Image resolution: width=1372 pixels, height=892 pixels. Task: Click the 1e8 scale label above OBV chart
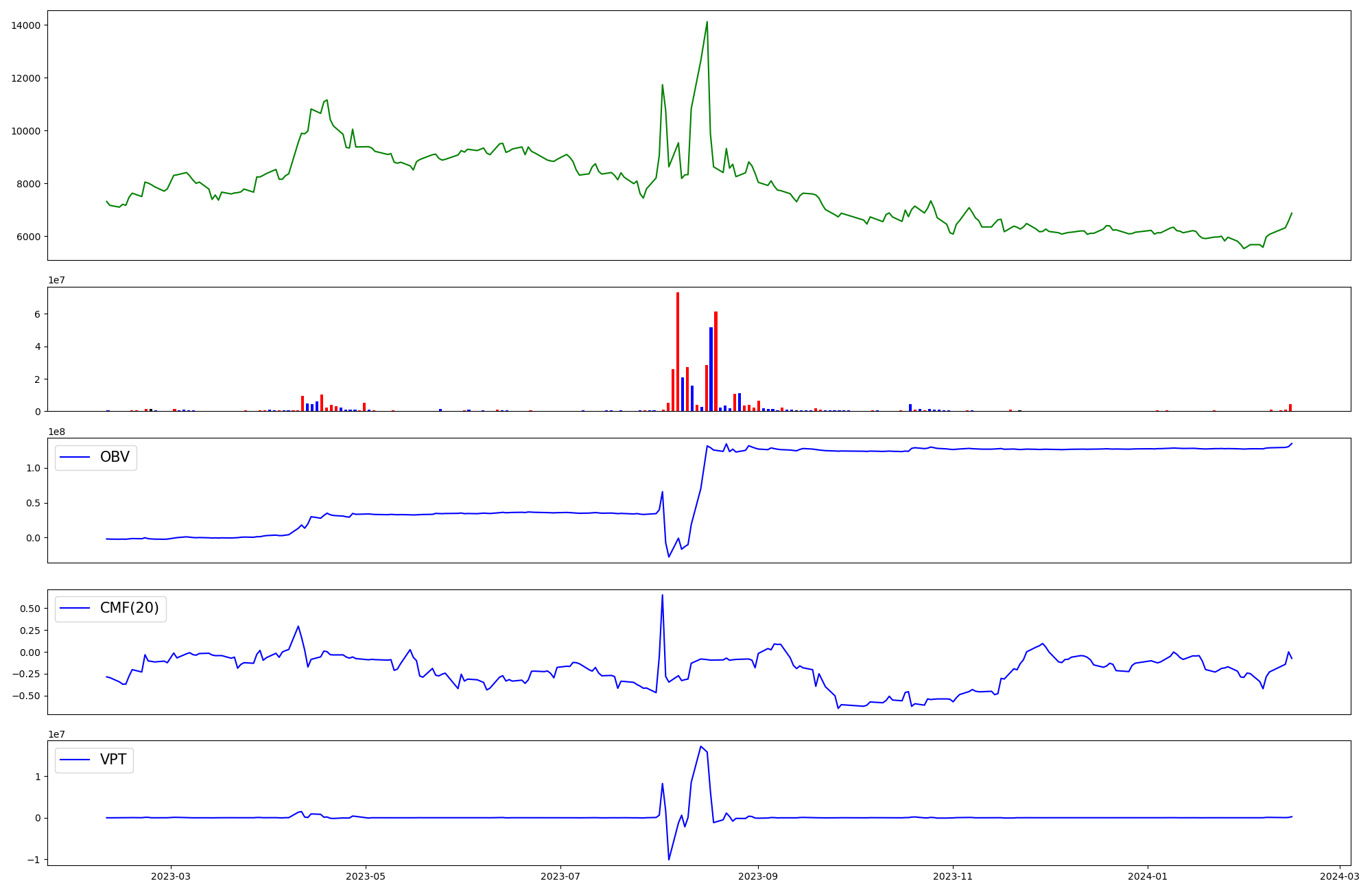tap(56, 432)
